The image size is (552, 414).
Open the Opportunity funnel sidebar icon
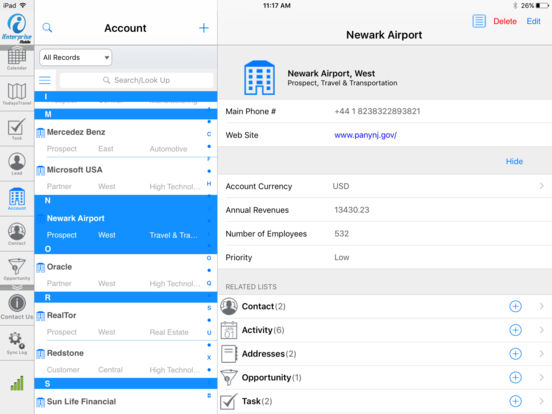pos(17,269)
